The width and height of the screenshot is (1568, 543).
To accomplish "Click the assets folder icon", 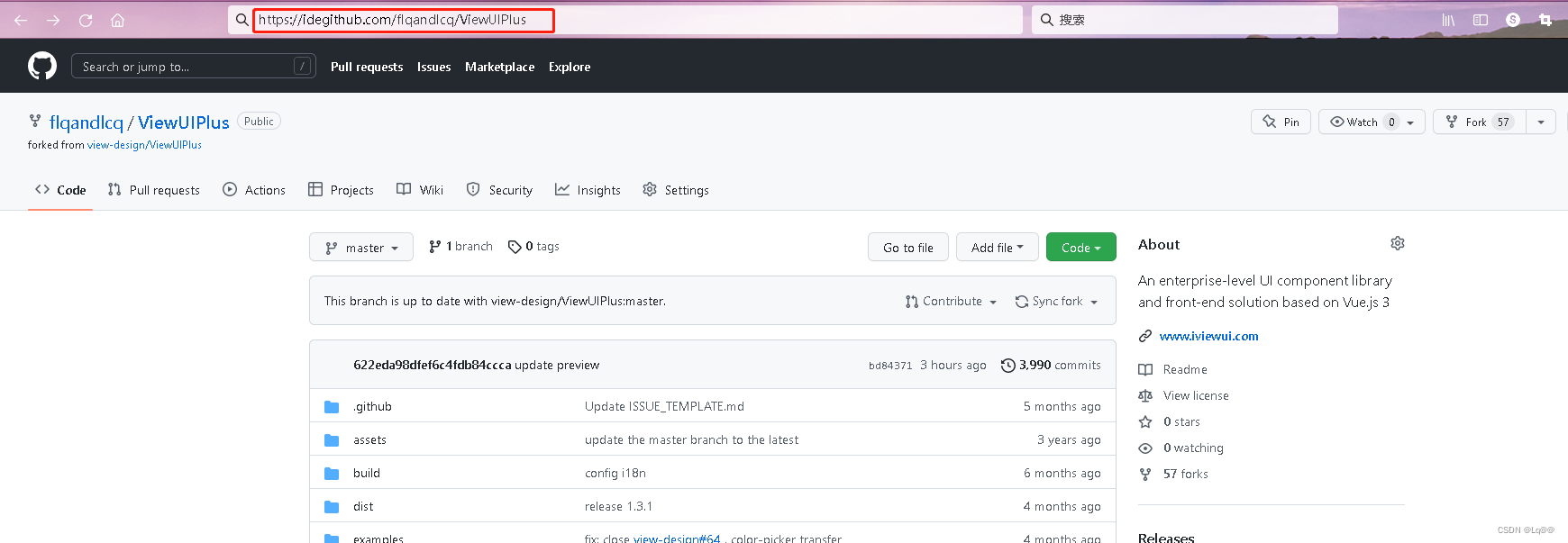I will (x=332, y=440).
